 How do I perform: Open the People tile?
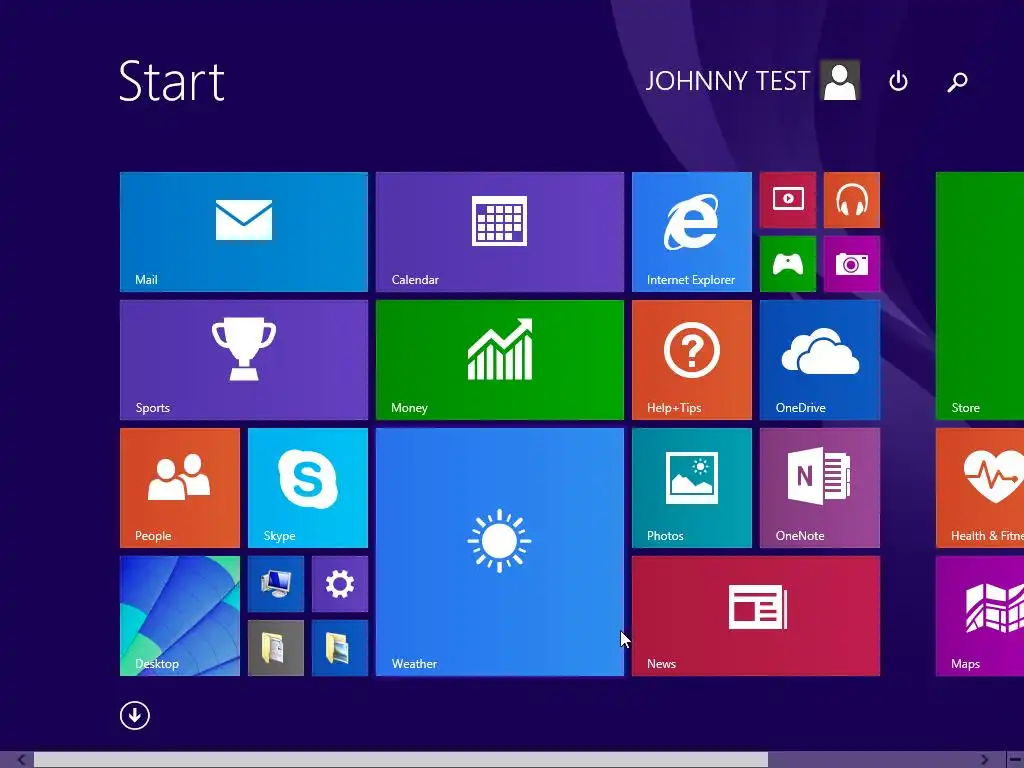coord(180,488)
